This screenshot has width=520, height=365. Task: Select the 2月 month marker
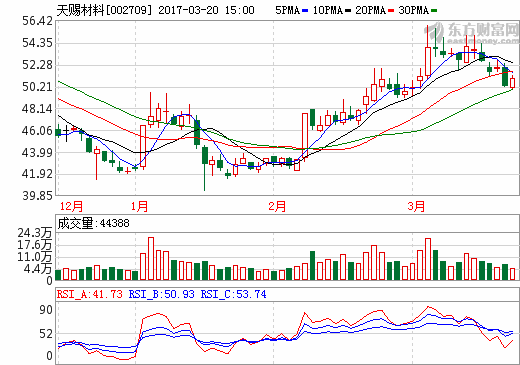click(277, 206)
